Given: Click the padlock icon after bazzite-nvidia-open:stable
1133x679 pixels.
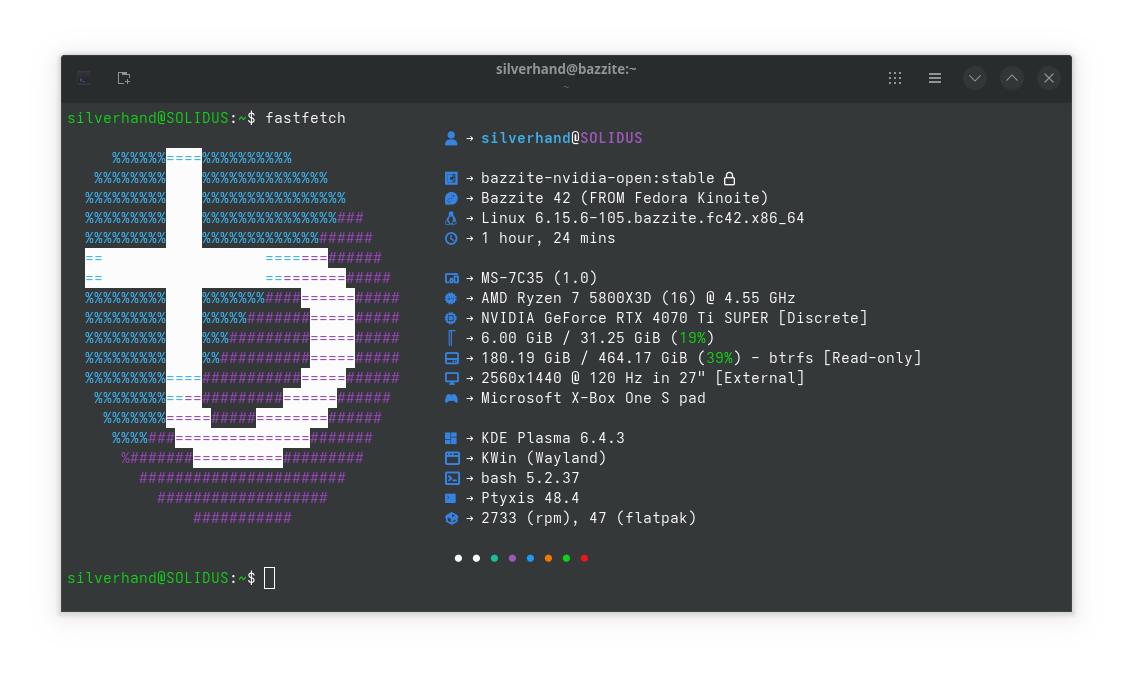Looking at the screenshot, I should coord(730,178).
